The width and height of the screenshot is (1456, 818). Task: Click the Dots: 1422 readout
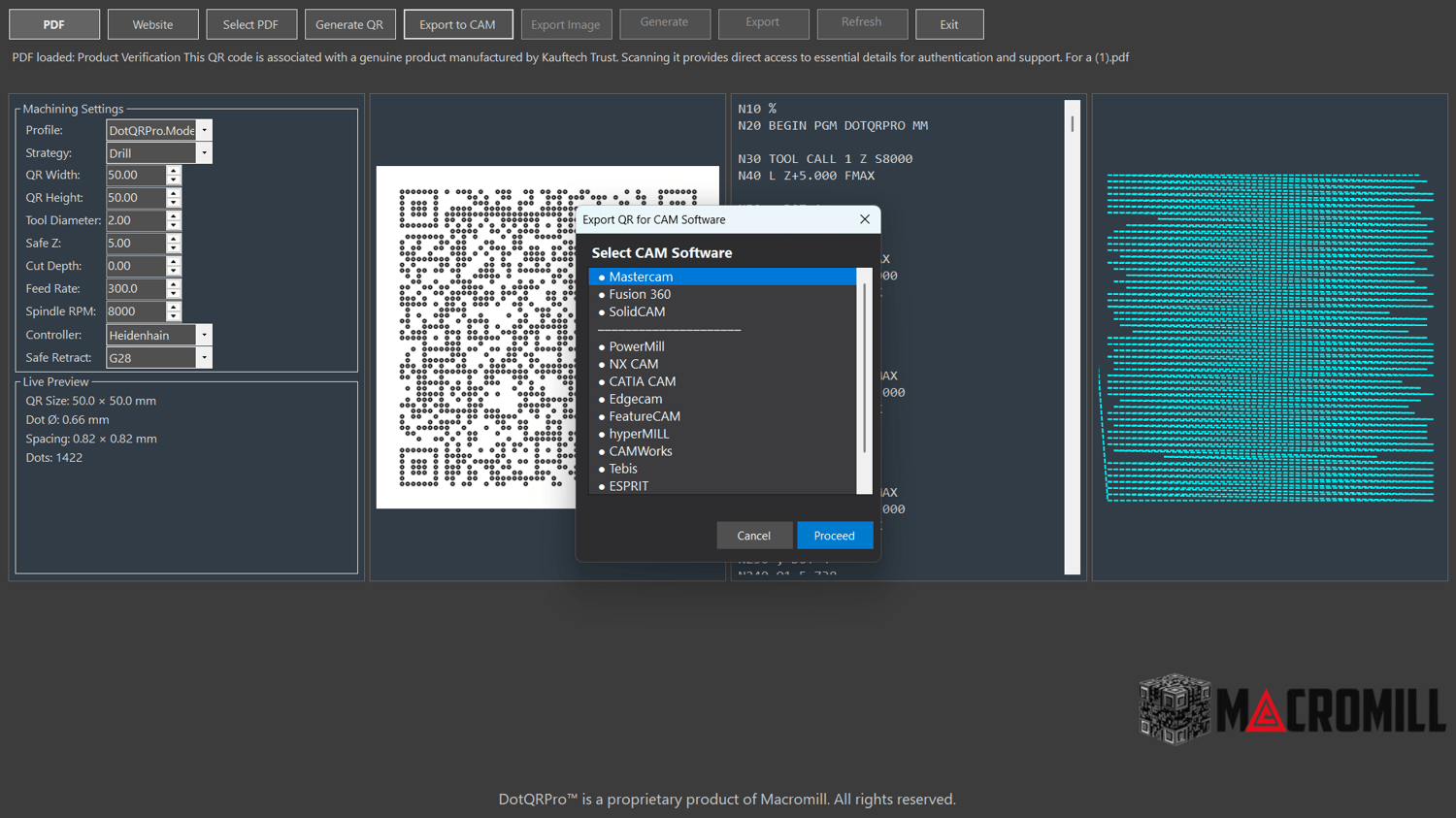[54, 458]
